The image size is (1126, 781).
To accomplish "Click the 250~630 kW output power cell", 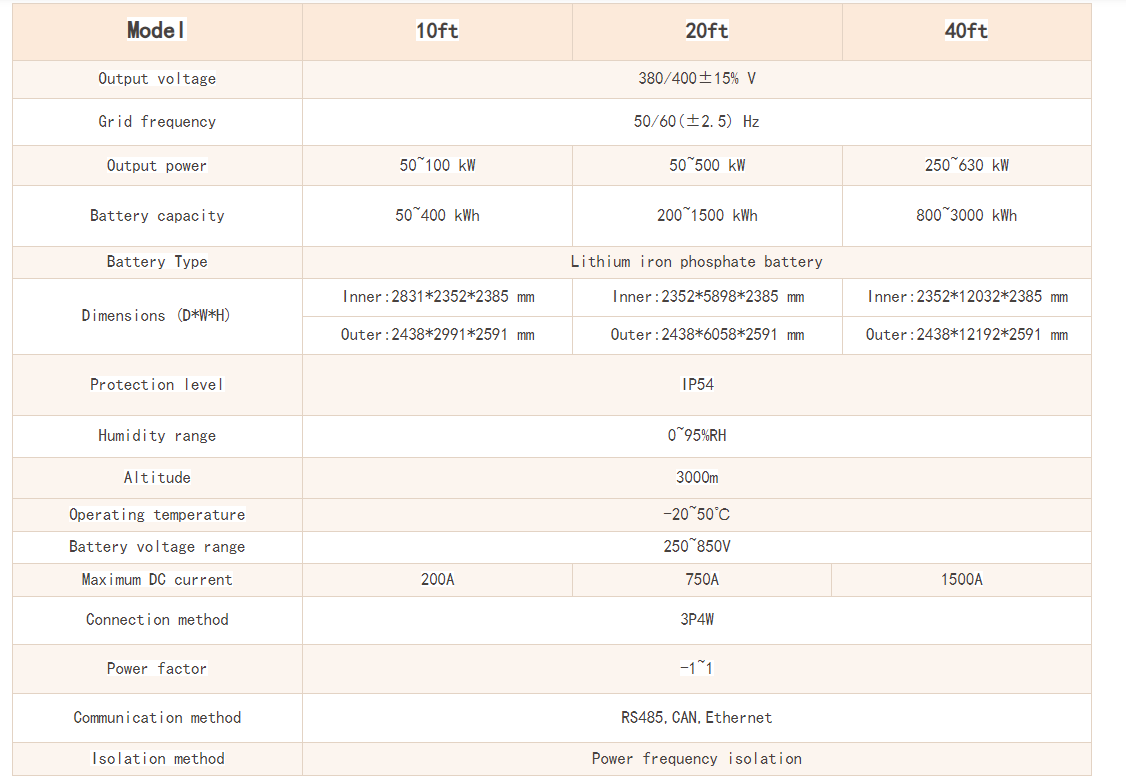I will [x=966, y=166].
